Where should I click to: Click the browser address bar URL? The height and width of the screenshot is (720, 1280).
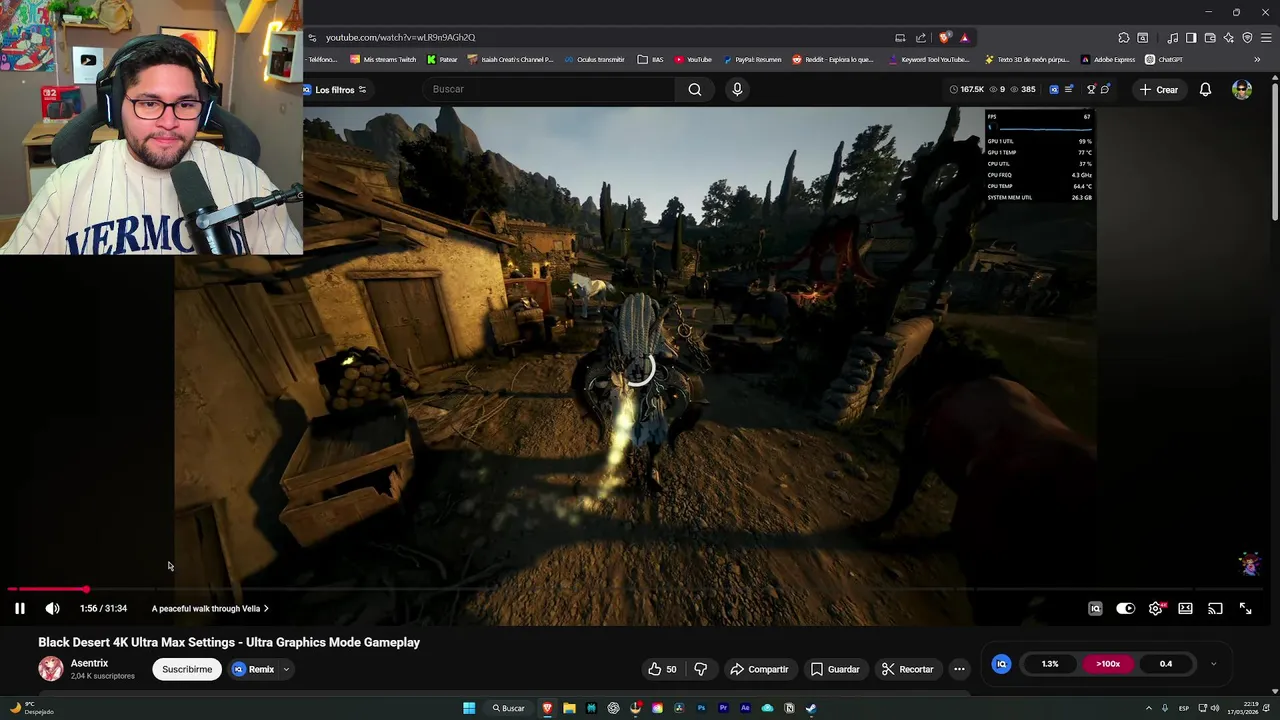400,38
